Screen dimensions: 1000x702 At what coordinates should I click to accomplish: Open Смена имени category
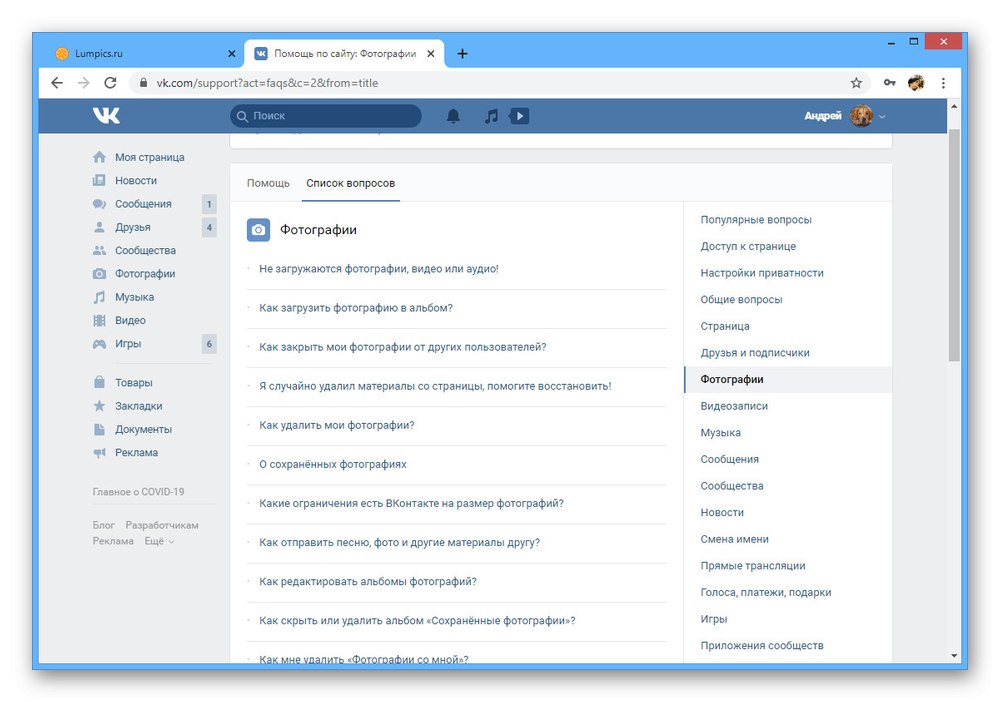click(734, 539)
